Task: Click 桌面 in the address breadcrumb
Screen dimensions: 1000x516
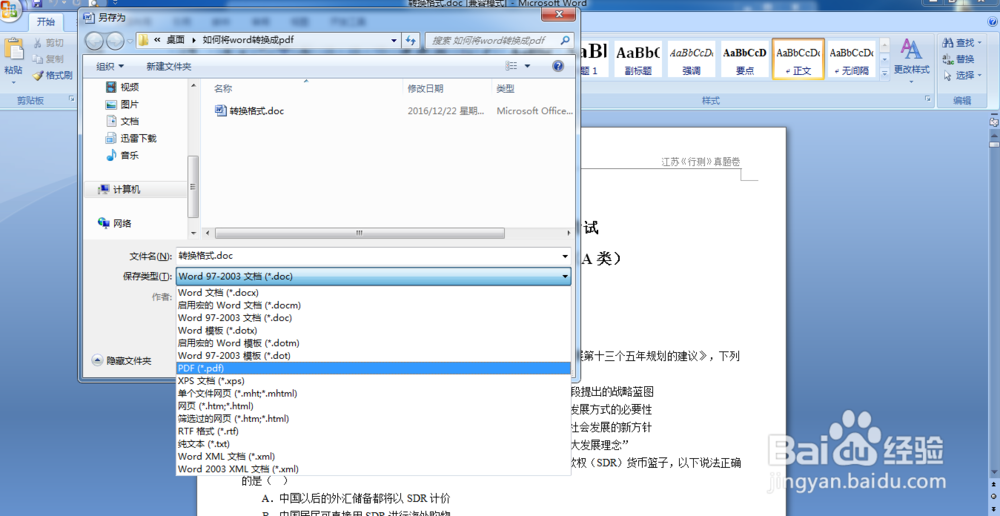Action: click(175, 40)
